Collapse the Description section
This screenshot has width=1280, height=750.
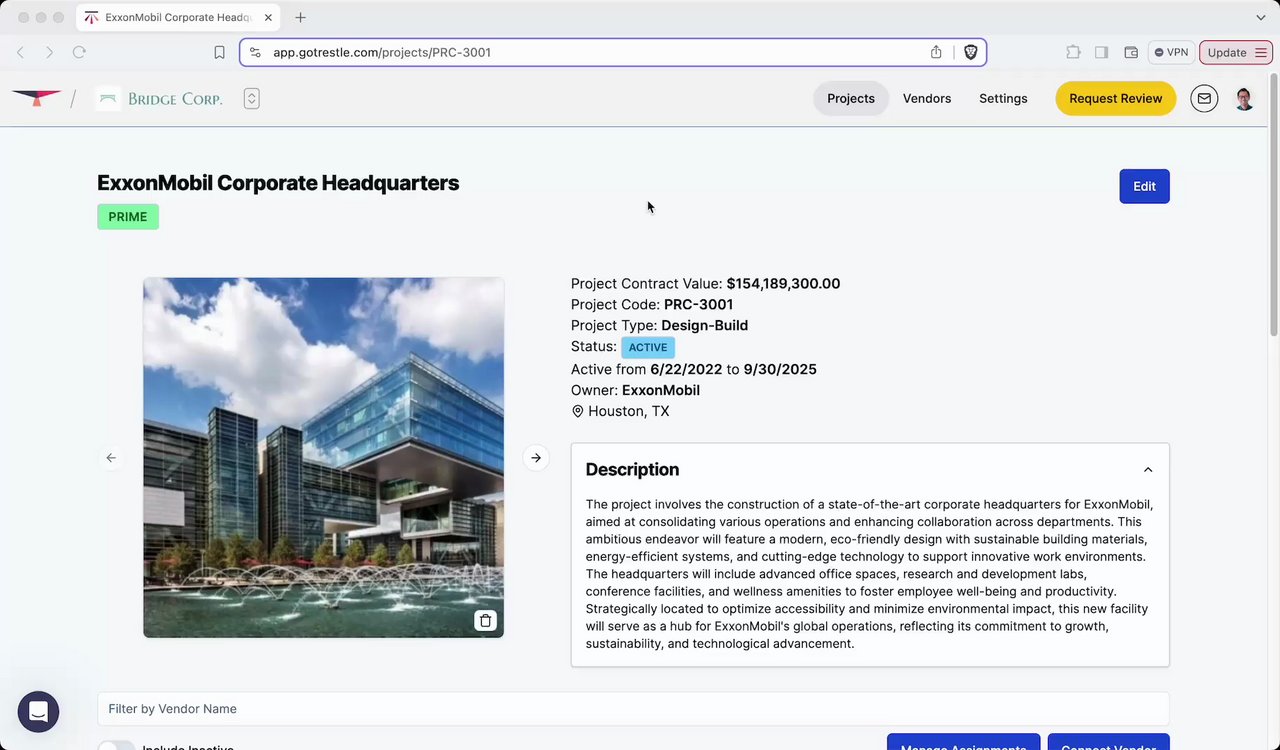1148,470
